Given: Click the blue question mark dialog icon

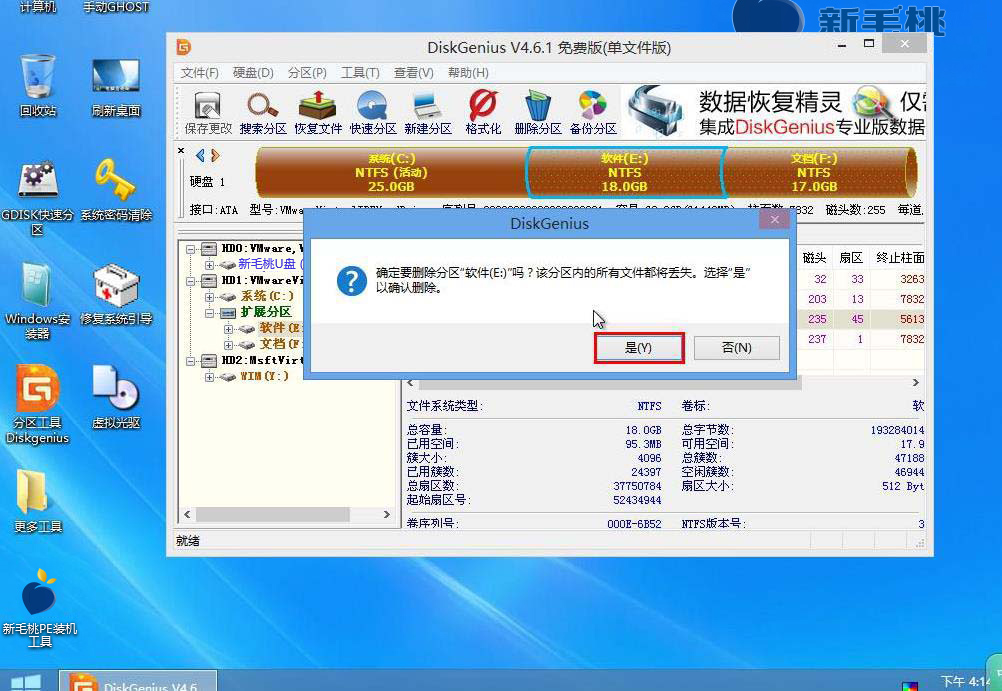Looking at the screenshot, I should click(351, 281).
